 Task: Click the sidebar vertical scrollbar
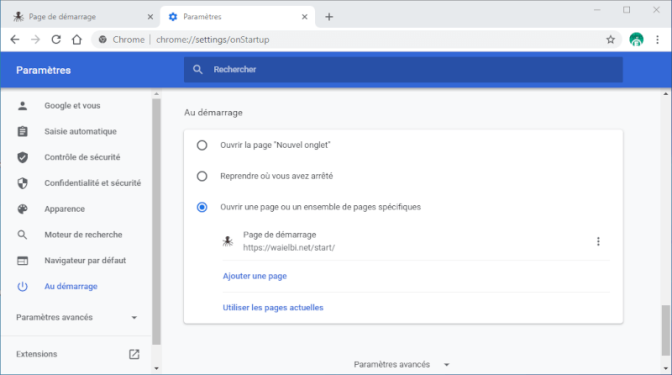[x=156, y=222]
